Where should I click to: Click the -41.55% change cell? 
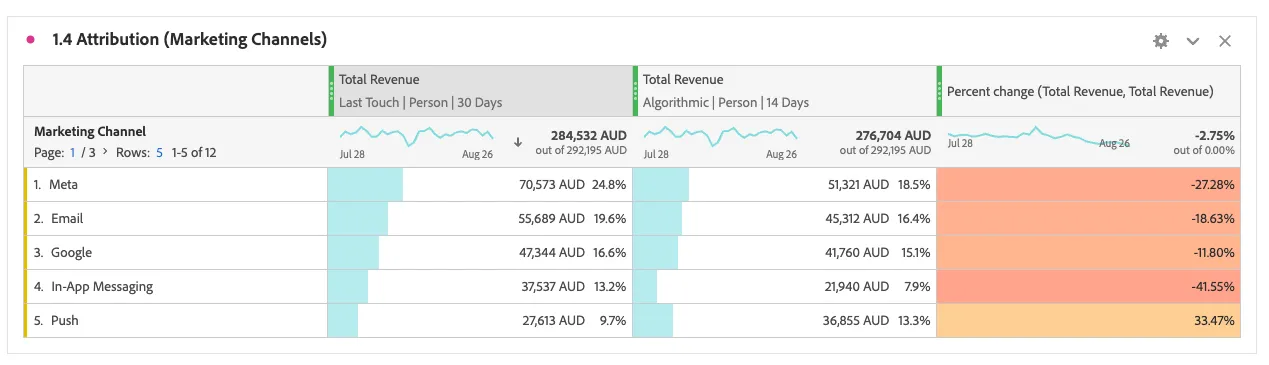[x=1088, y=287]
